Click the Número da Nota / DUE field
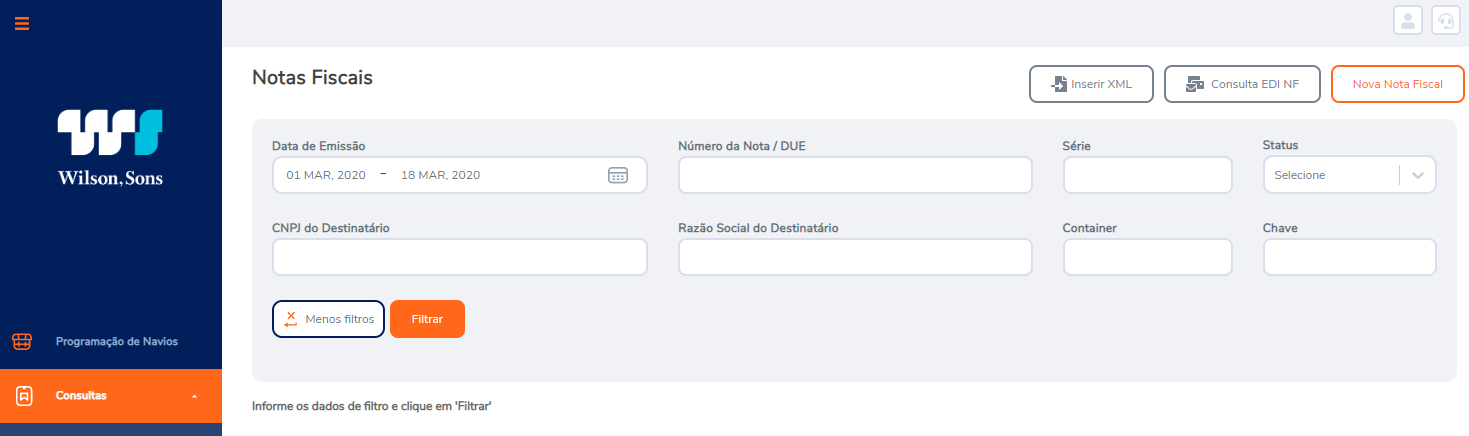 coord(854,175)
